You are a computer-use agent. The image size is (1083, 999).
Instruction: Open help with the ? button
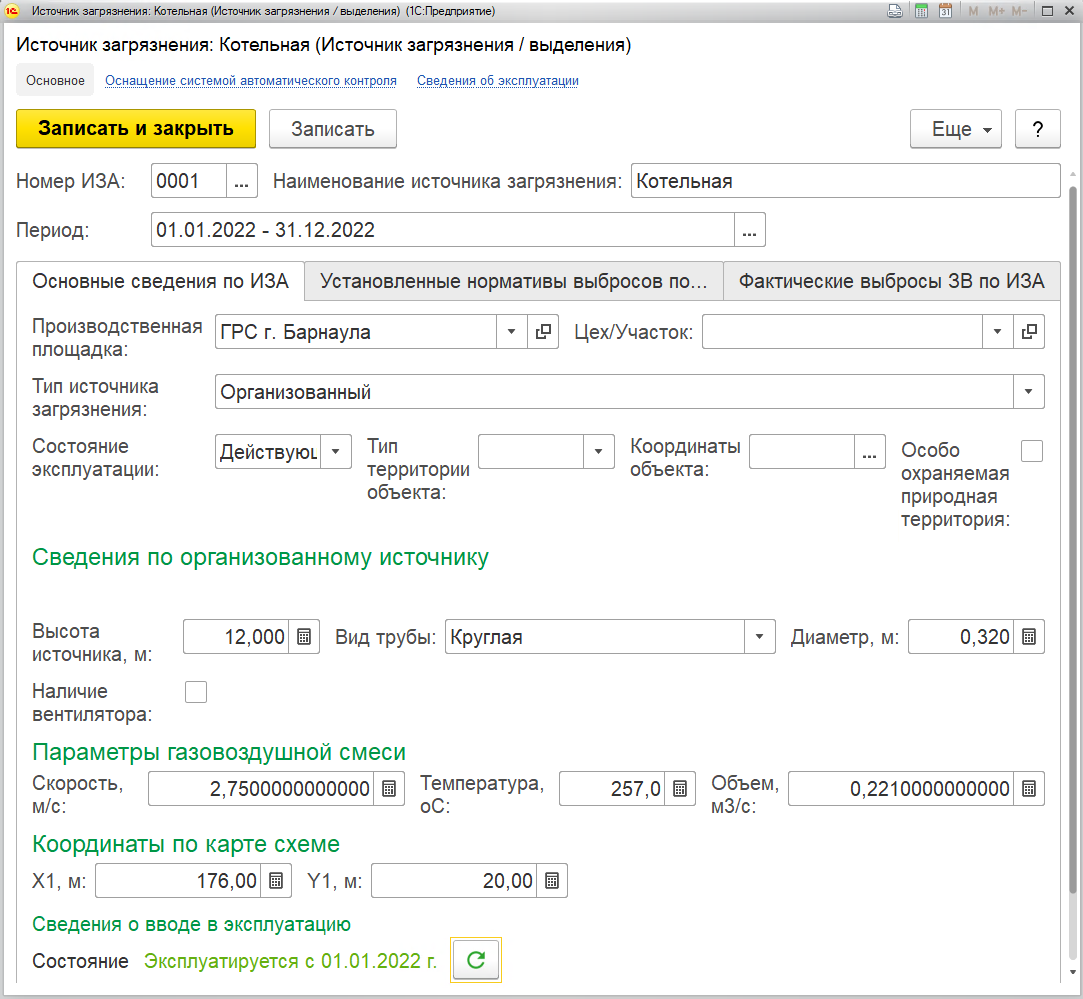point(1037,129)
